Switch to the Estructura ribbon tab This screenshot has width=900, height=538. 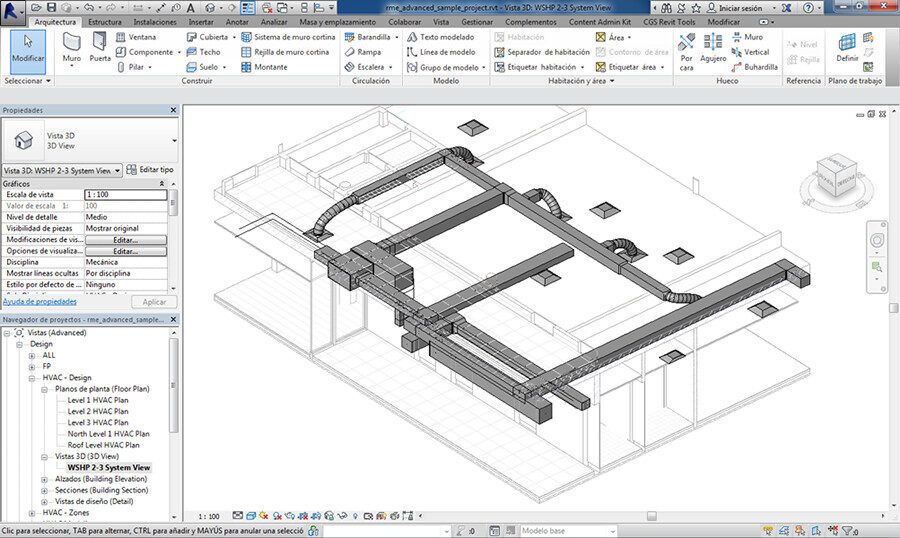pyautogui.click(x=105, y=21)
